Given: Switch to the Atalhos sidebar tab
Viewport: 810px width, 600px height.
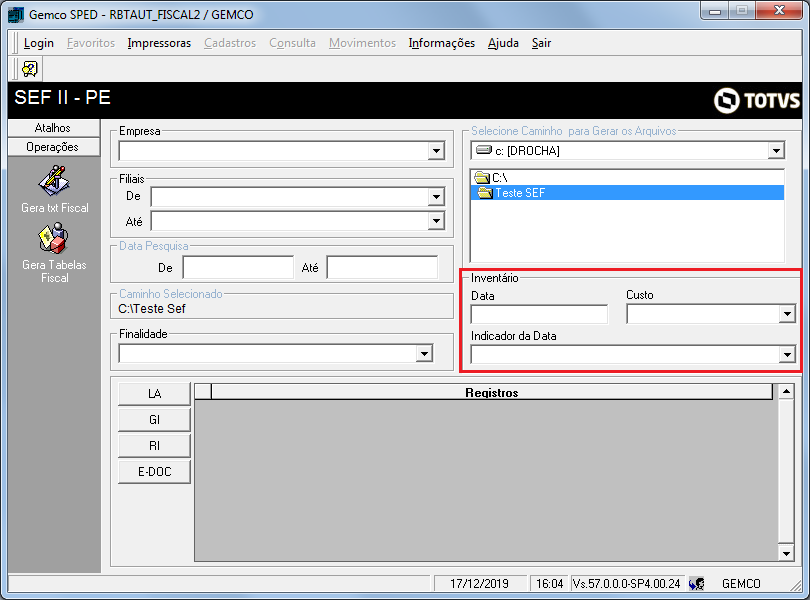Looking at the screenshot, I should (x=54, y=128).
